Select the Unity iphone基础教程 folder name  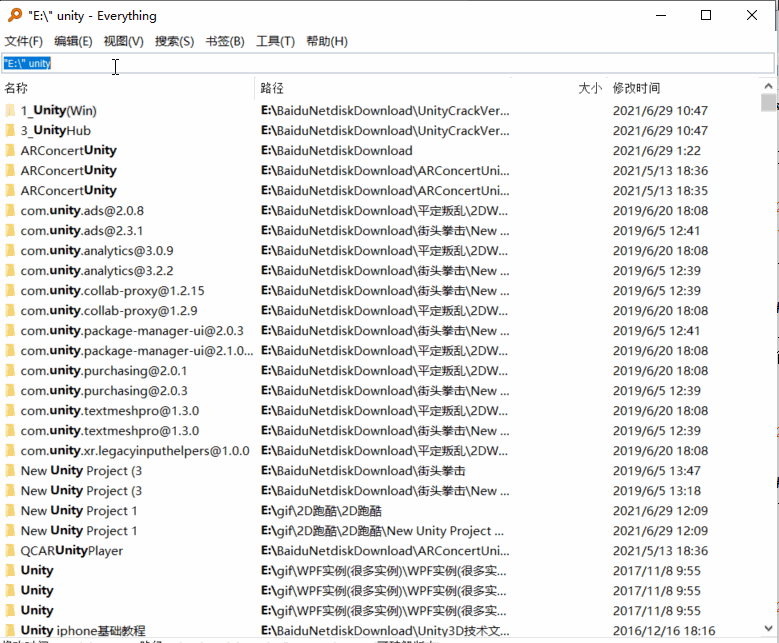tap(83, 631)
